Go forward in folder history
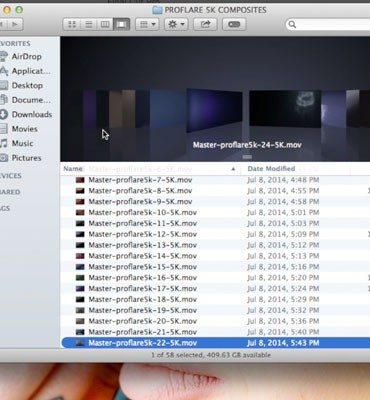370x400 pixels. click(x=15, y=24)
